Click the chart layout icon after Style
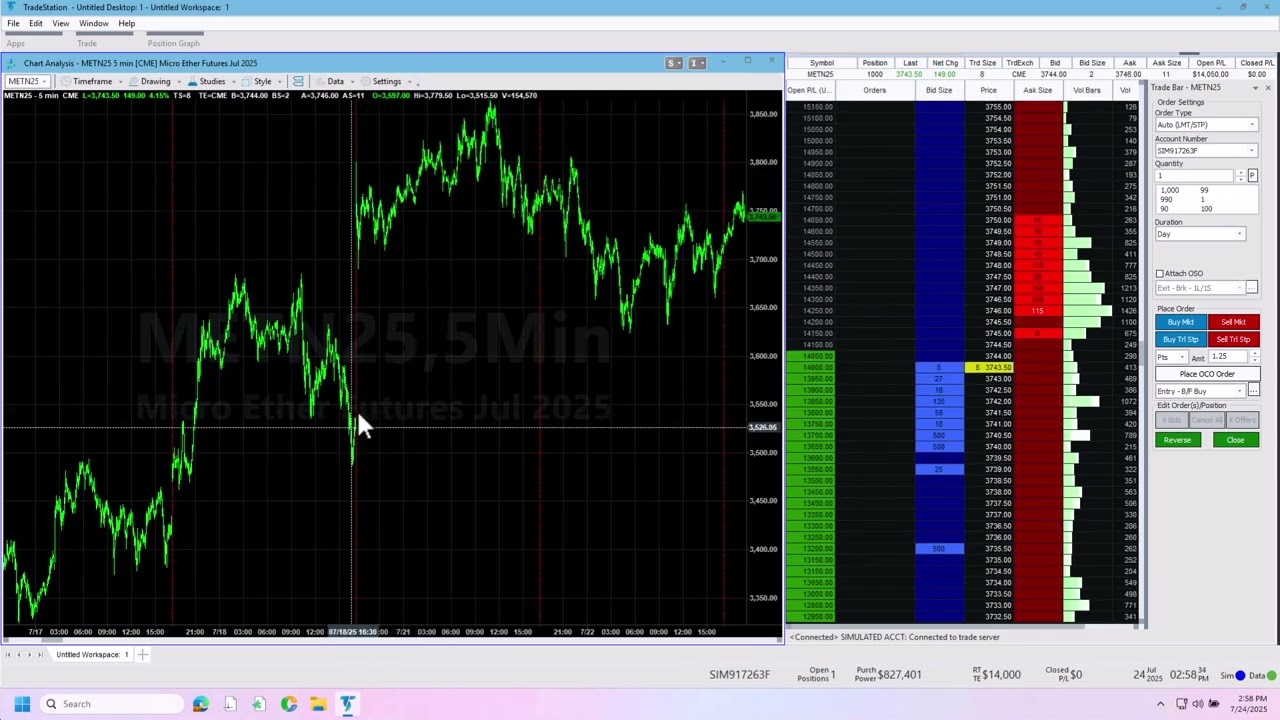Image resolution: width=1280 pixels, height=720 pixels. pos(298,81)
